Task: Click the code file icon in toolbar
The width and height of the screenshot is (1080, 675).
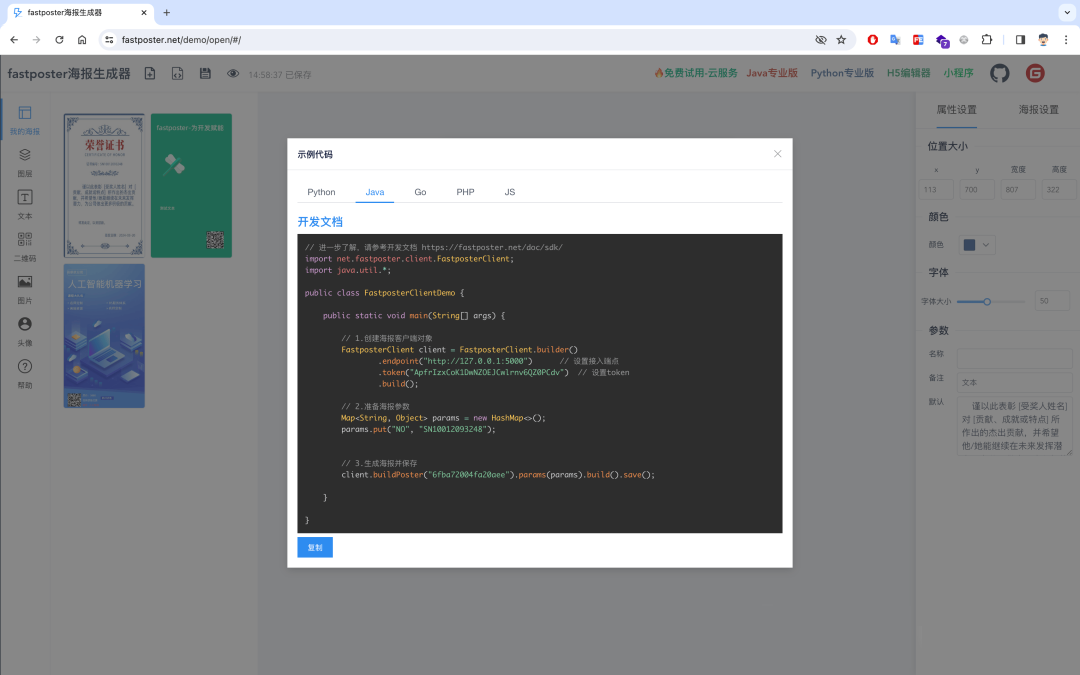Action: pos(177,73)
